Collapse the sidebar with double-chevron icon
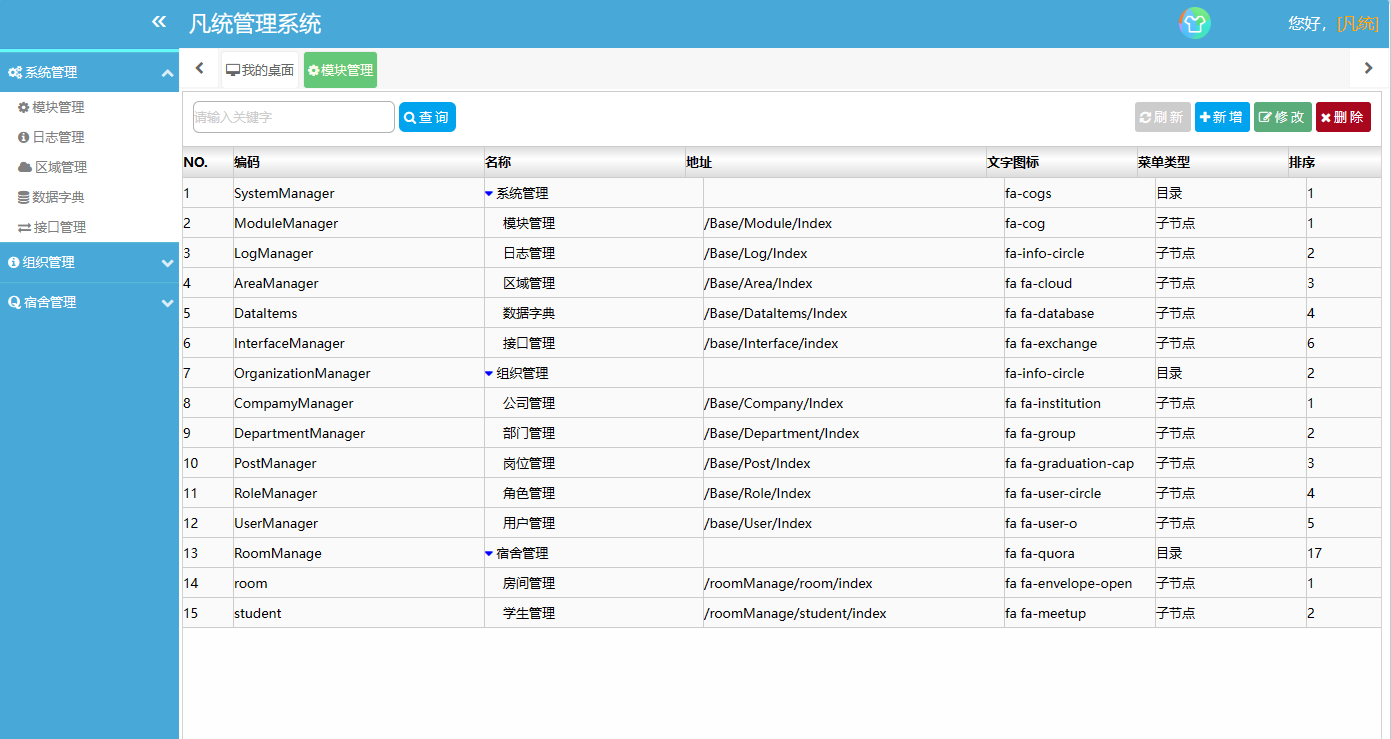The image size is (1391, 739). 158,21
